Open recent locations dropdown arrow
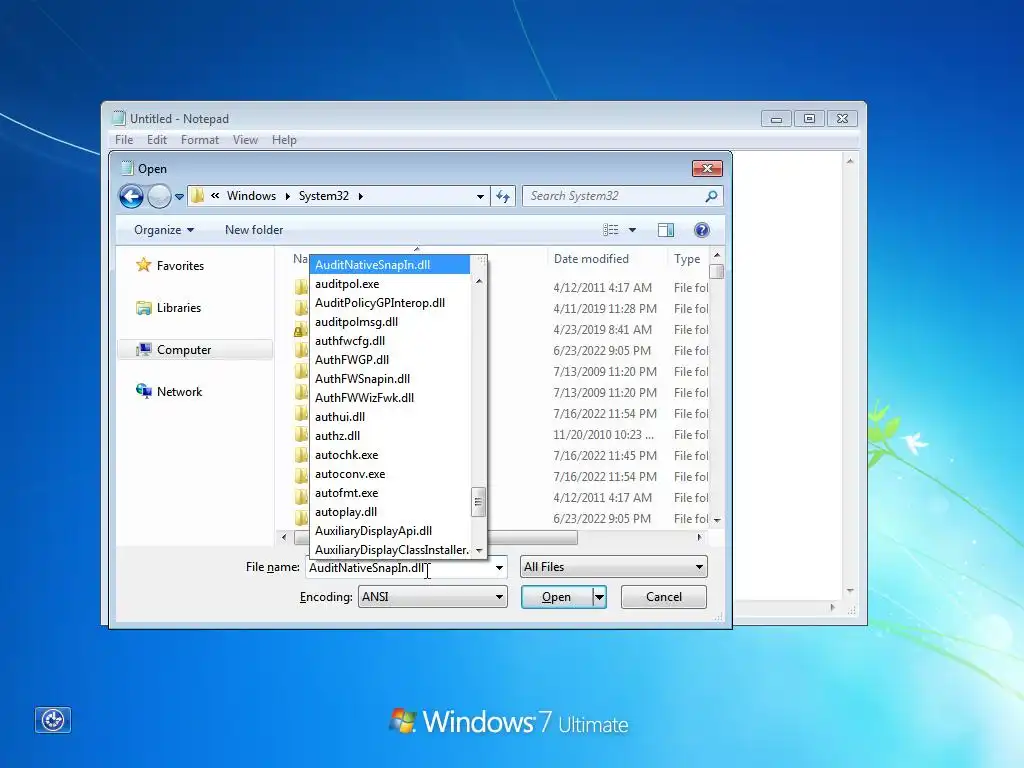The width and height of the screenshot is (1024, 768). point(179,197)
